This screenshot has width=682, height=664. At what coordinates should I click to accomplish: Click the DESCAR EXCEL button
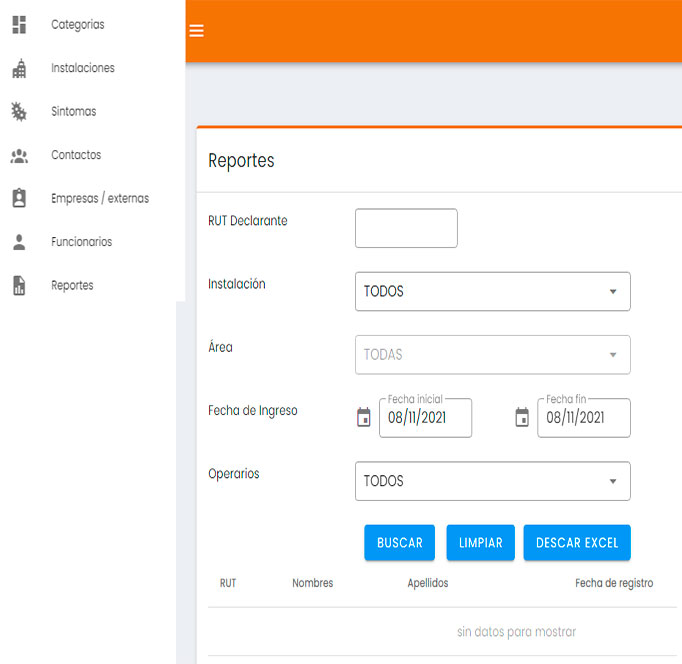click(x=577, y=543)
